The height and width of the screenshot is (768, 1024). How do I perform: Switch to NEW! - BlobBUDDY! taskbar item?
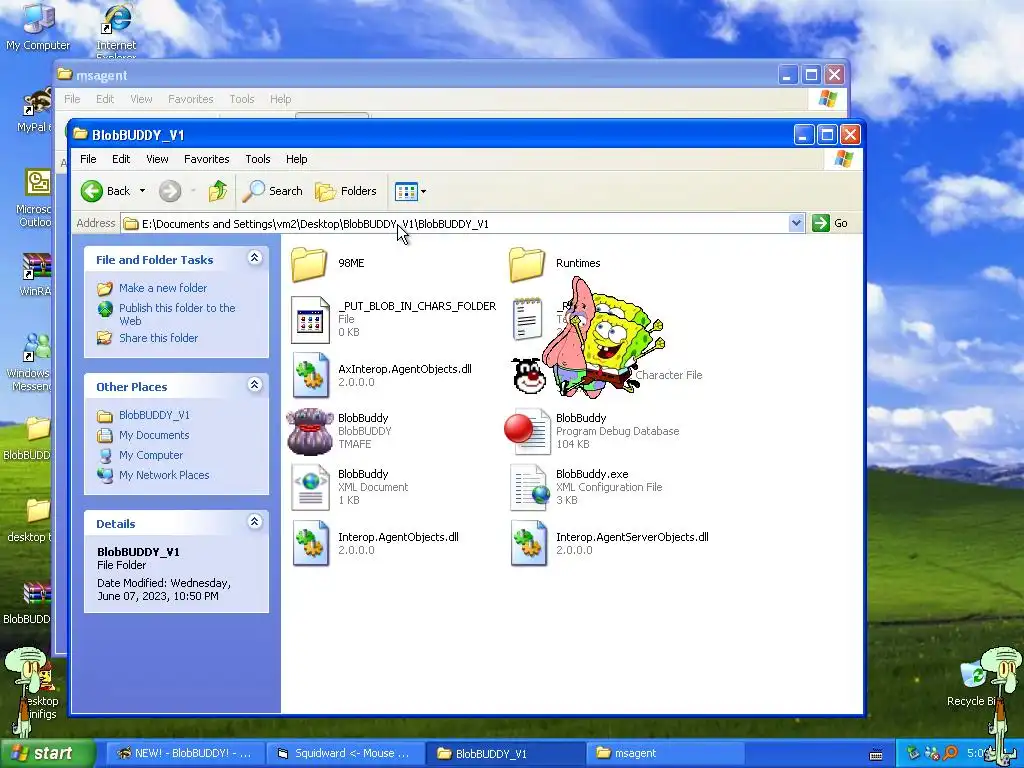point(185,754)
